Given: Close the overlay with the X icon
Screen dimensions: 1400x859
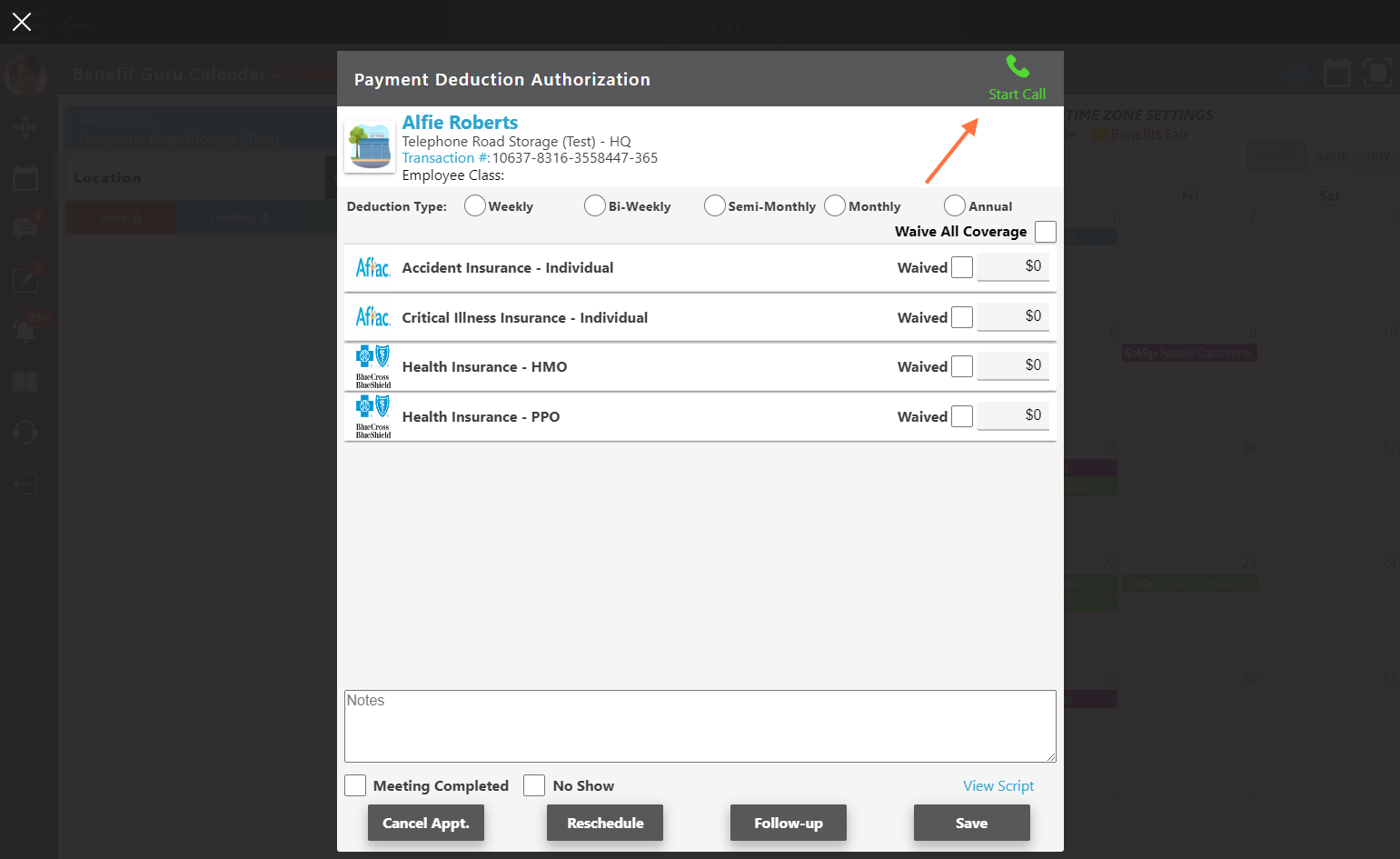Looking at the screenshot, I should click(x=22, y=22).
